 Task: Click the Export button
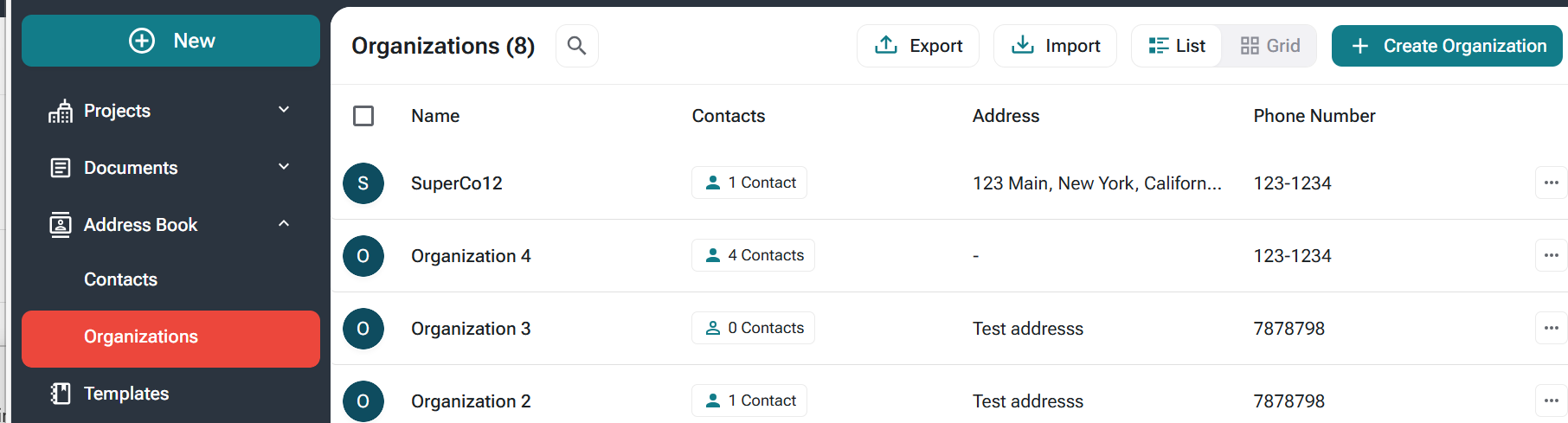[x=918, y=46]
